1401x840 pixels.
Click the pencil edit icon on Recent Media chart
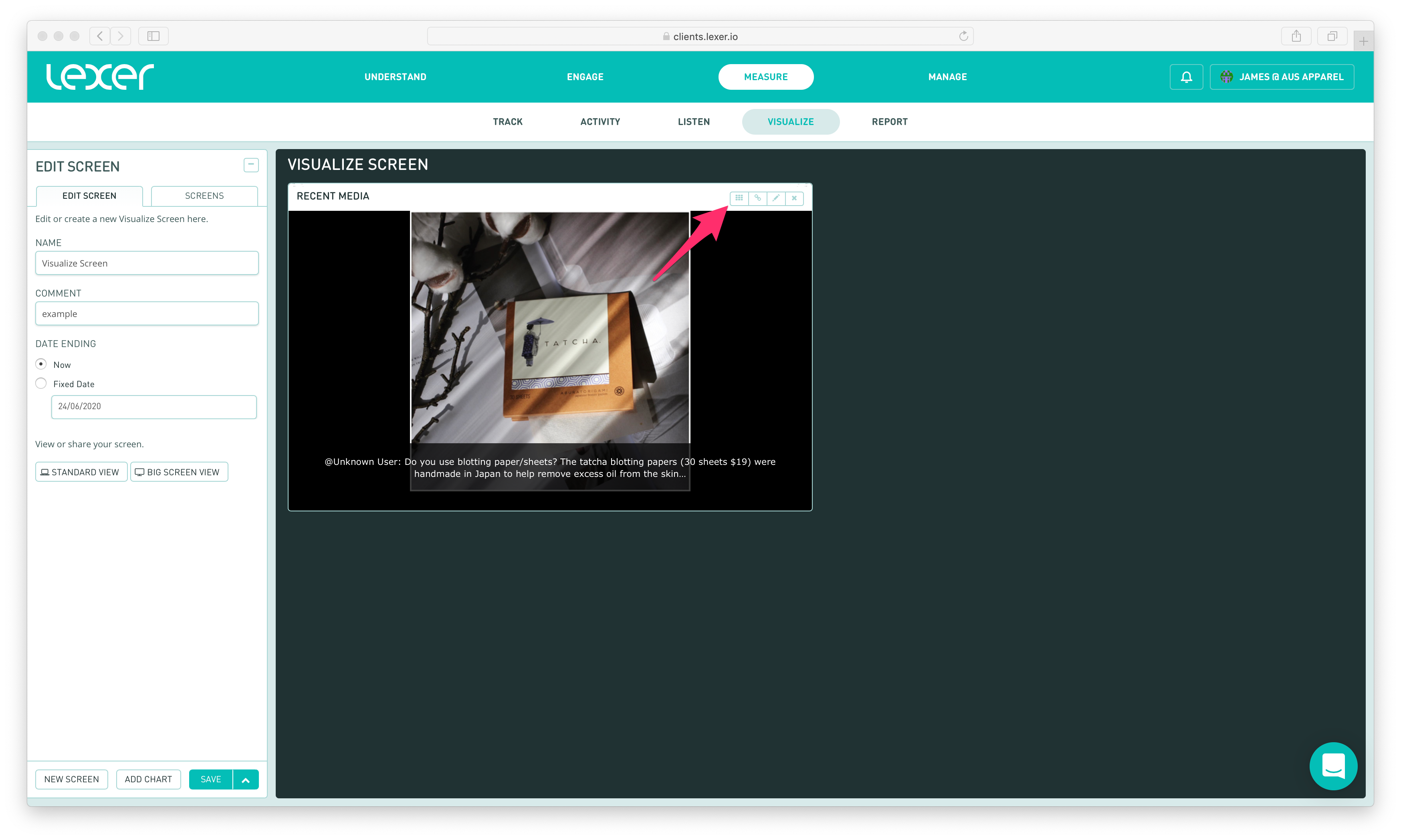coord(776,198)
